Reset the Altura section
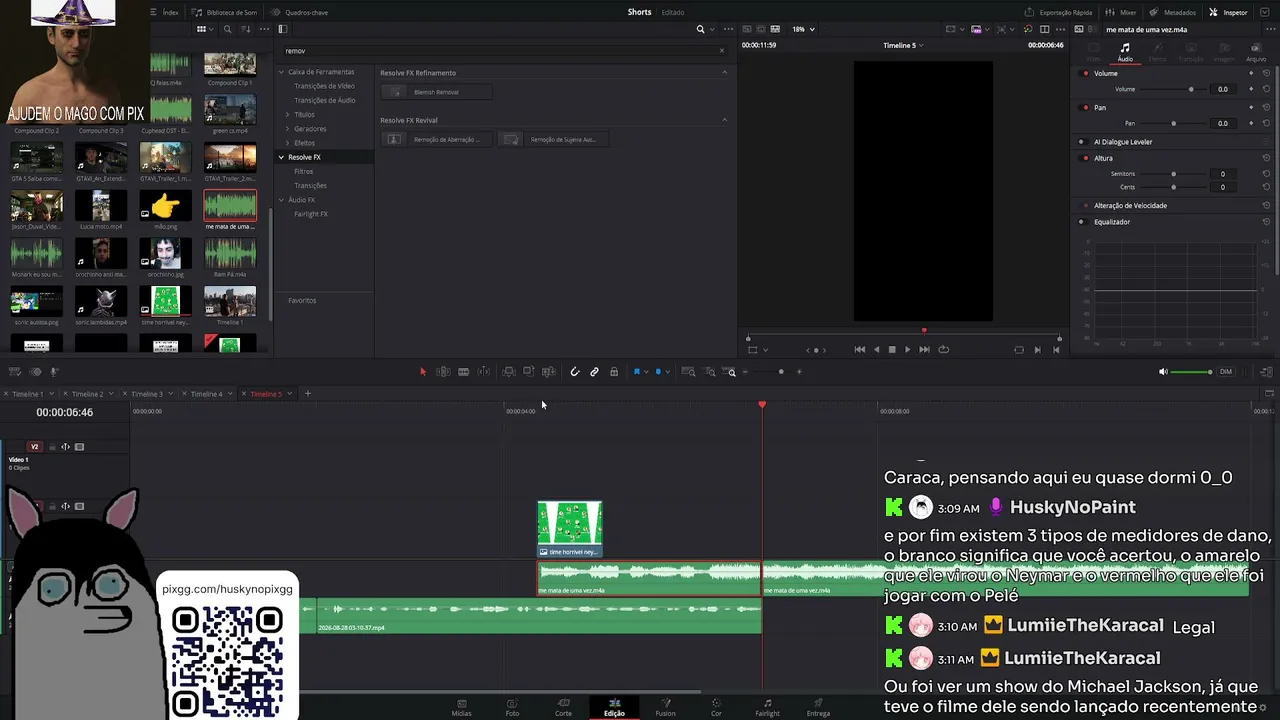Viewport: 1280px width, 720px height. (1266, 158)
